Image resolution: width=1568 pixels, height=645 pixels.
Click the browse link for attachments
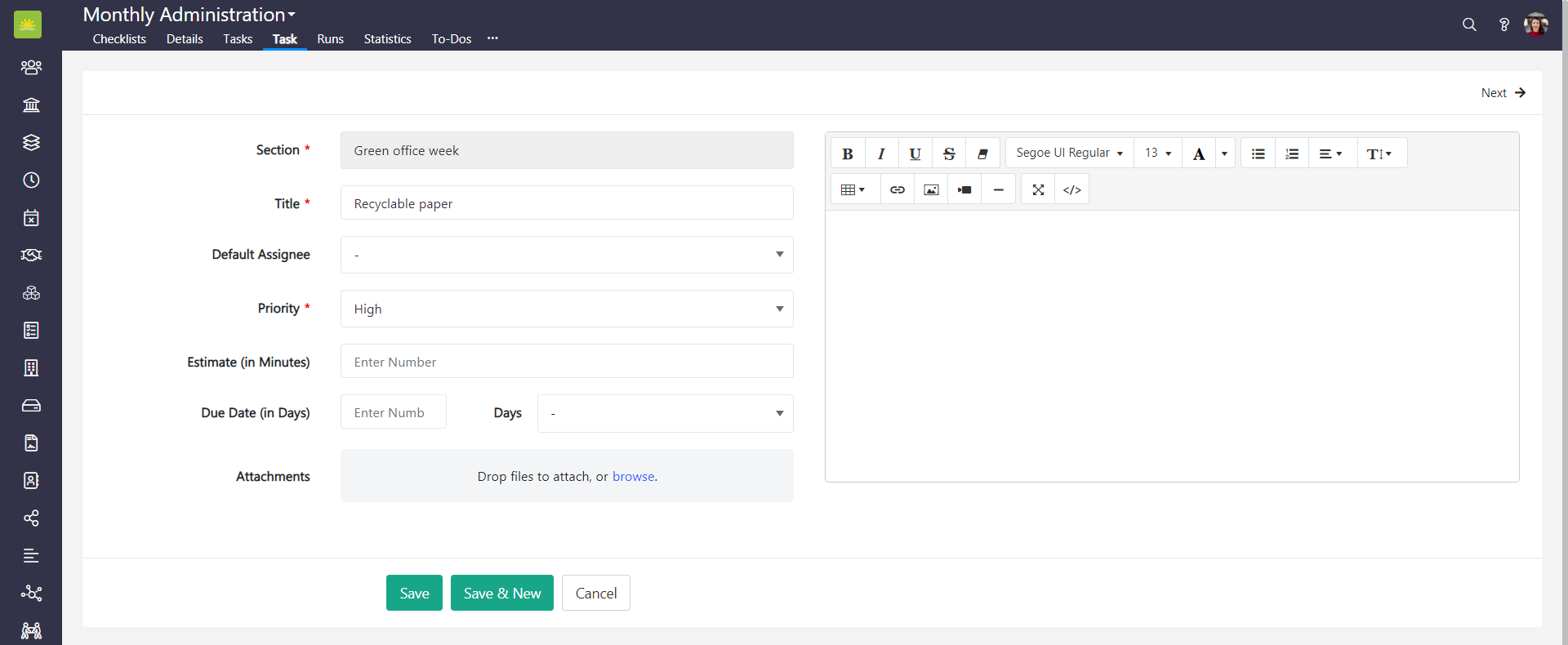[633, 477]
